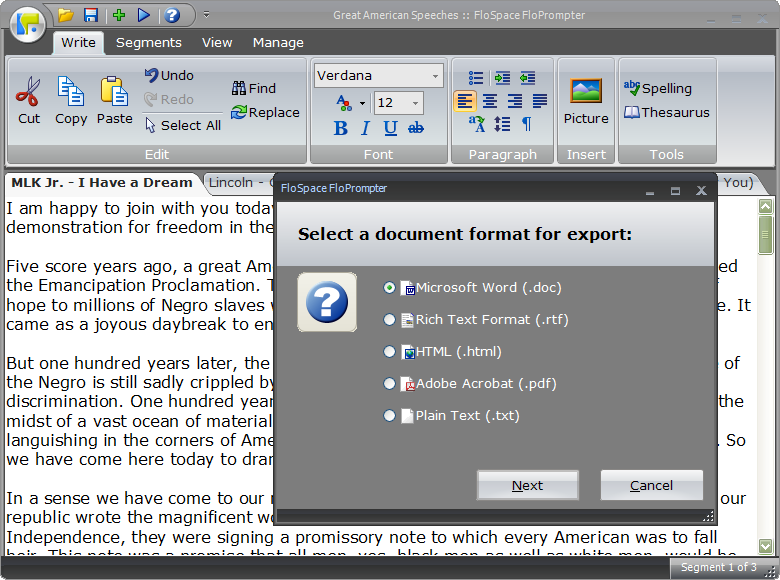This screenshot has height=580, width=780.
Task: Click the large question mark dialog icon
Action: coord(327,302)
